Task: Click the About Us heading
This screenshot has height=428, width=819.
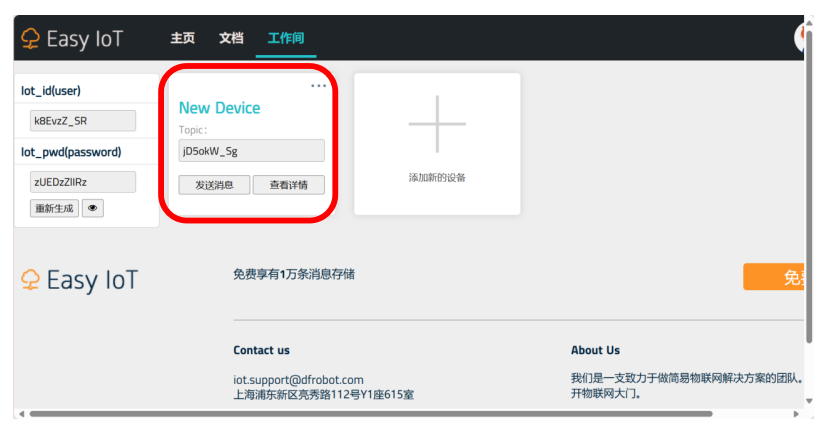Action: 595,350
